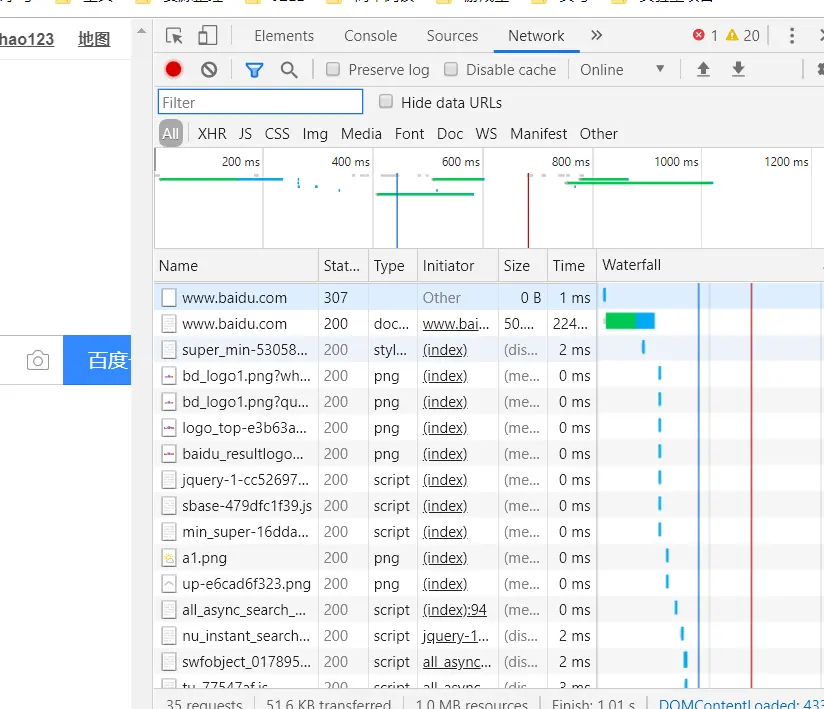Switch to the Sources tab
Screen dimensions: 824x709
click(x=452, y=36)
